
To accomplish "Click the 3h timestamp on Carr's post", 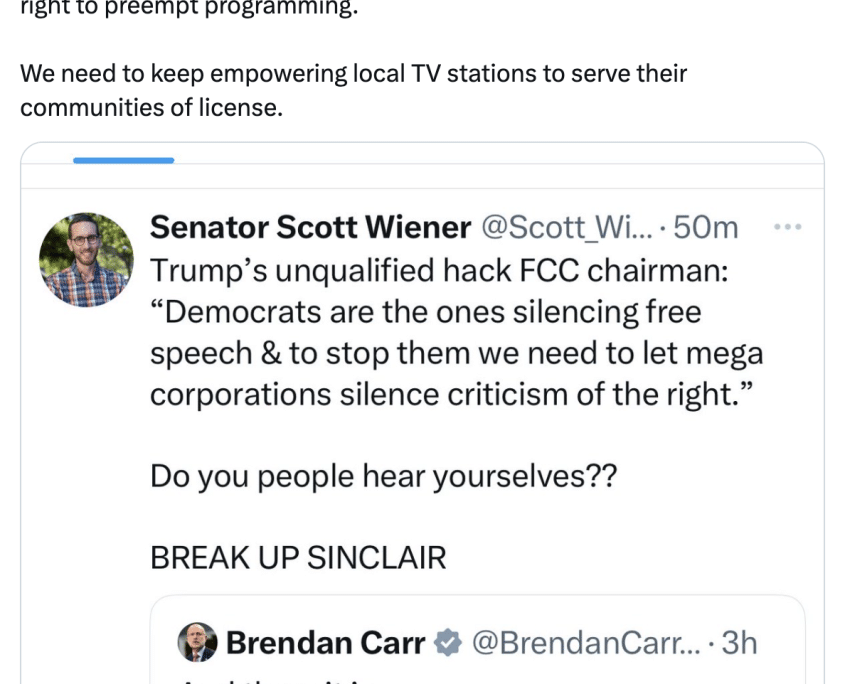I will coord(739,642).
